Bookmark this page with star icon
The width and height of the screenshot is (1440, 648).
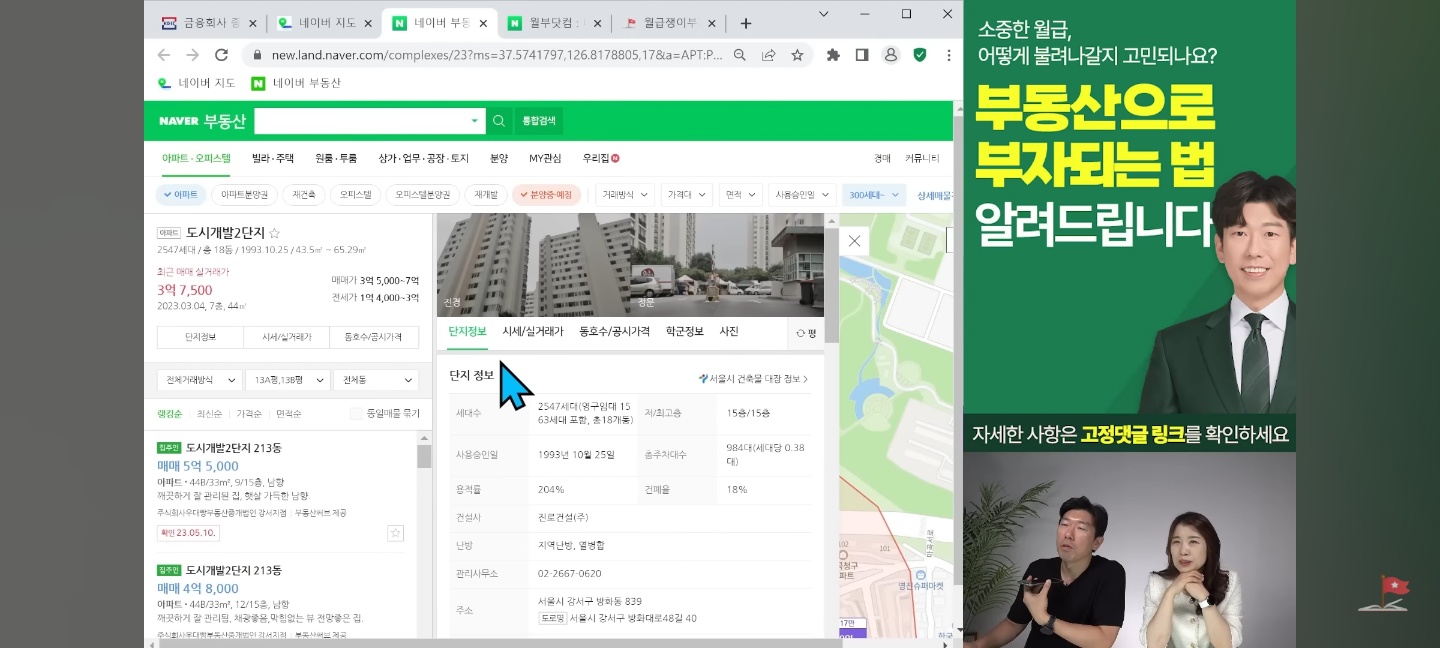(797, 56)
